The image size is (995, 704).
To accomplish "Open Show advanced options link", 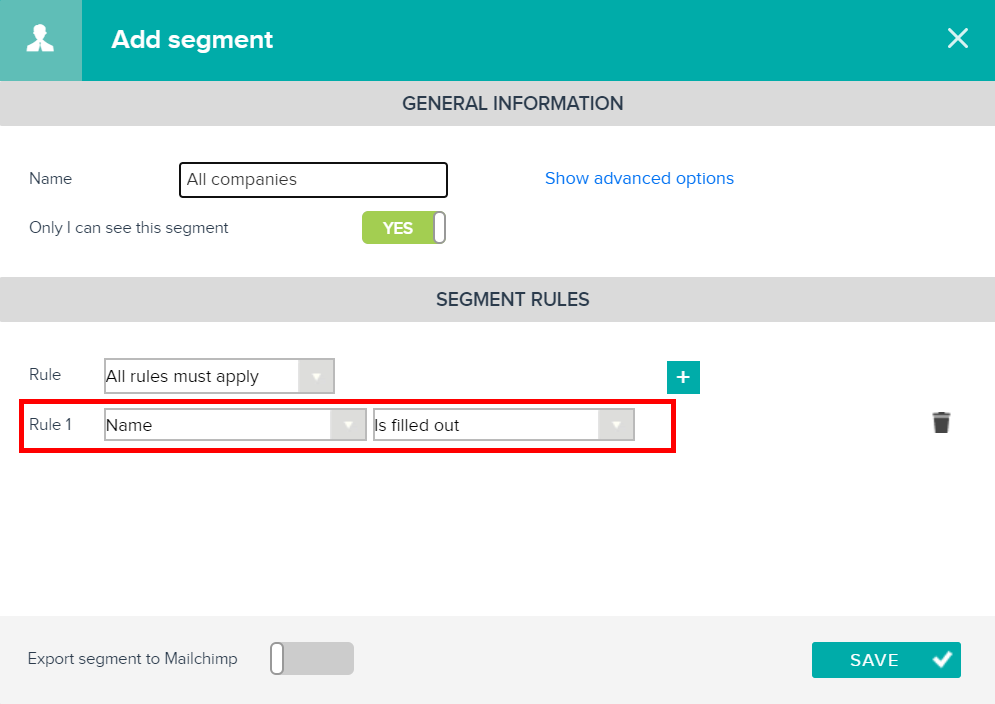I will pos(639,178).
